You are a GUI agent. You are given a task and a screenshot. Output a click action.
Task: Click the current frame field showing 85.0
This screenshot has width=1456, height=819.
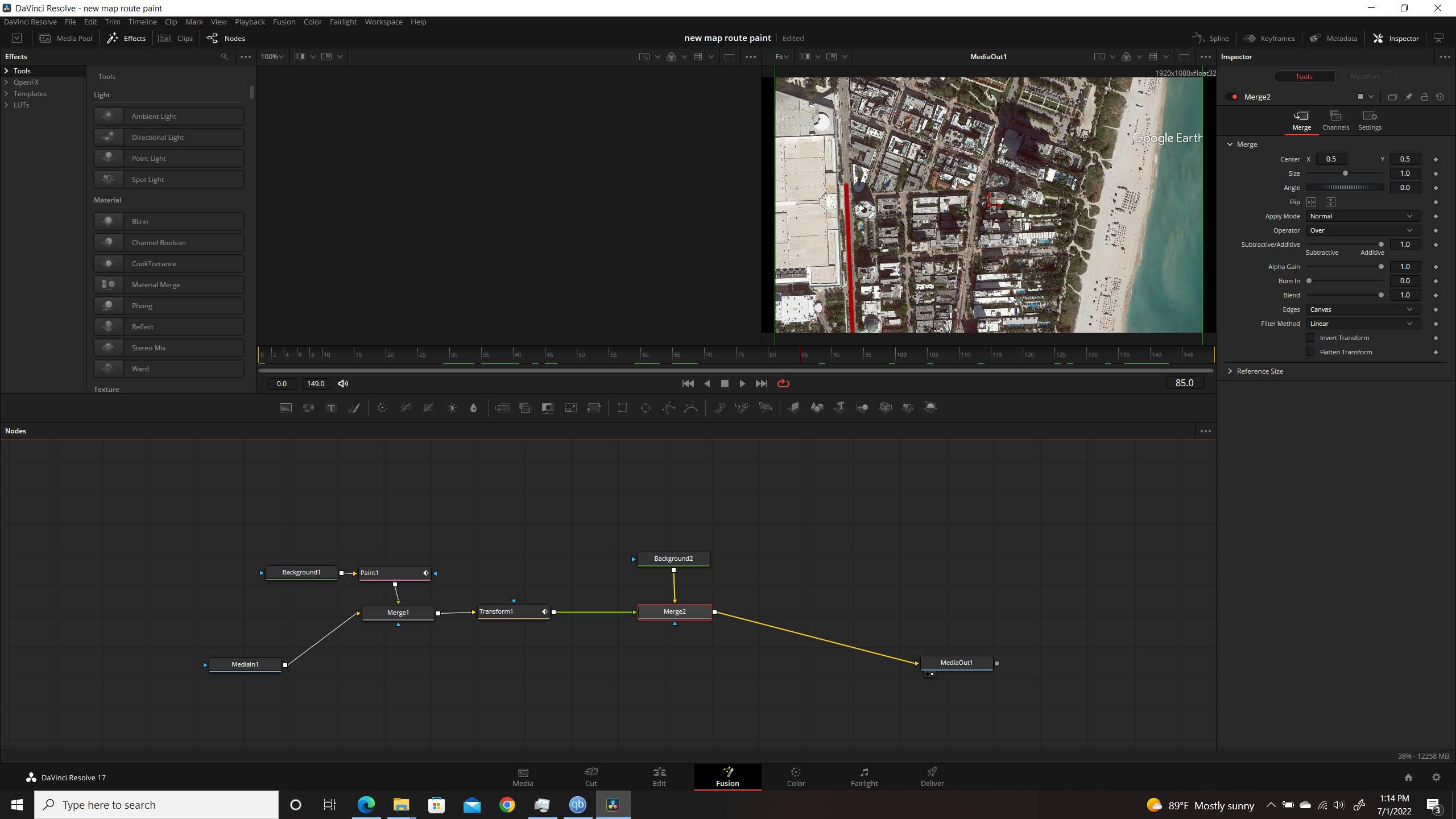point(1184,383)
